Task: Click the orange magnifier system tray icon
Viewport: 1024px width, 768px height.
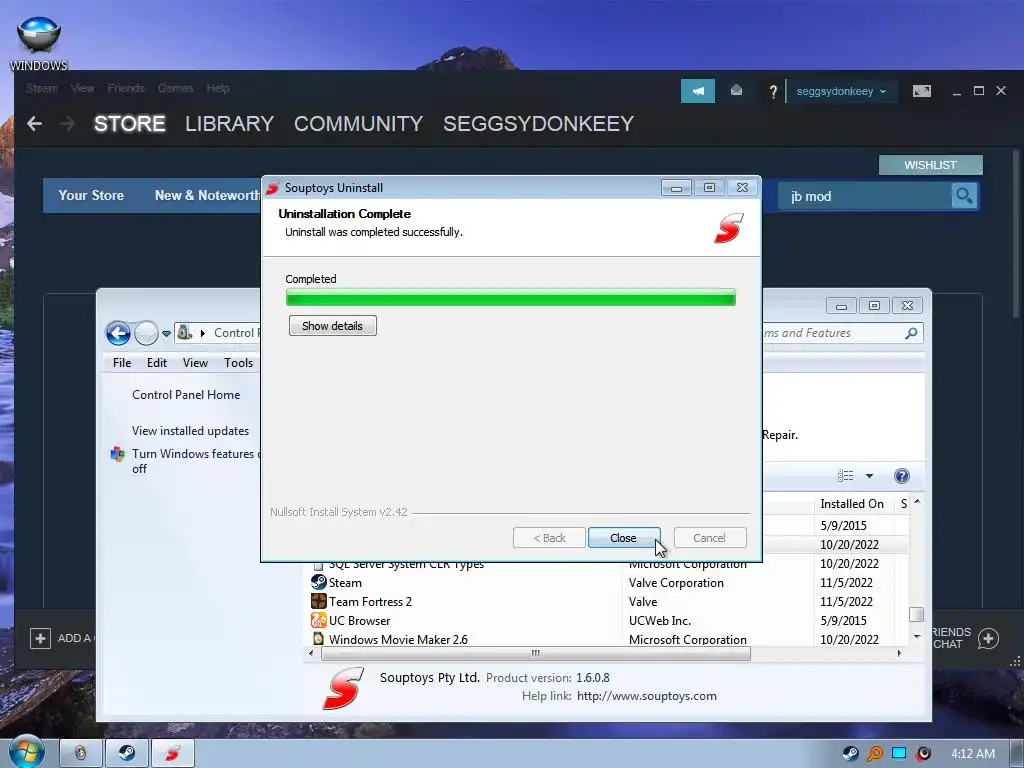Action: pyautogui.click(x=874, y=754)
